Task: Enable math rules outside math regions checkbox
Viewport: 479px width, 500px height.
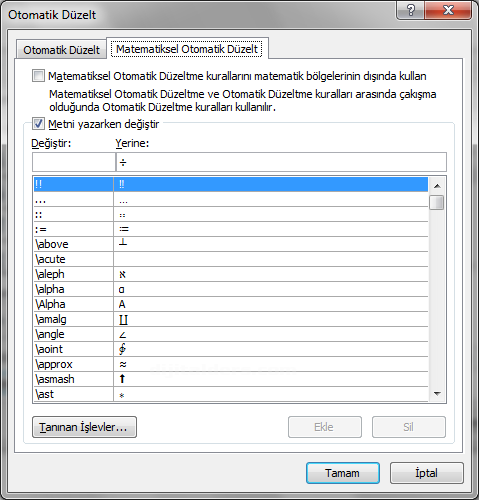Action: [x=38, y=76]
